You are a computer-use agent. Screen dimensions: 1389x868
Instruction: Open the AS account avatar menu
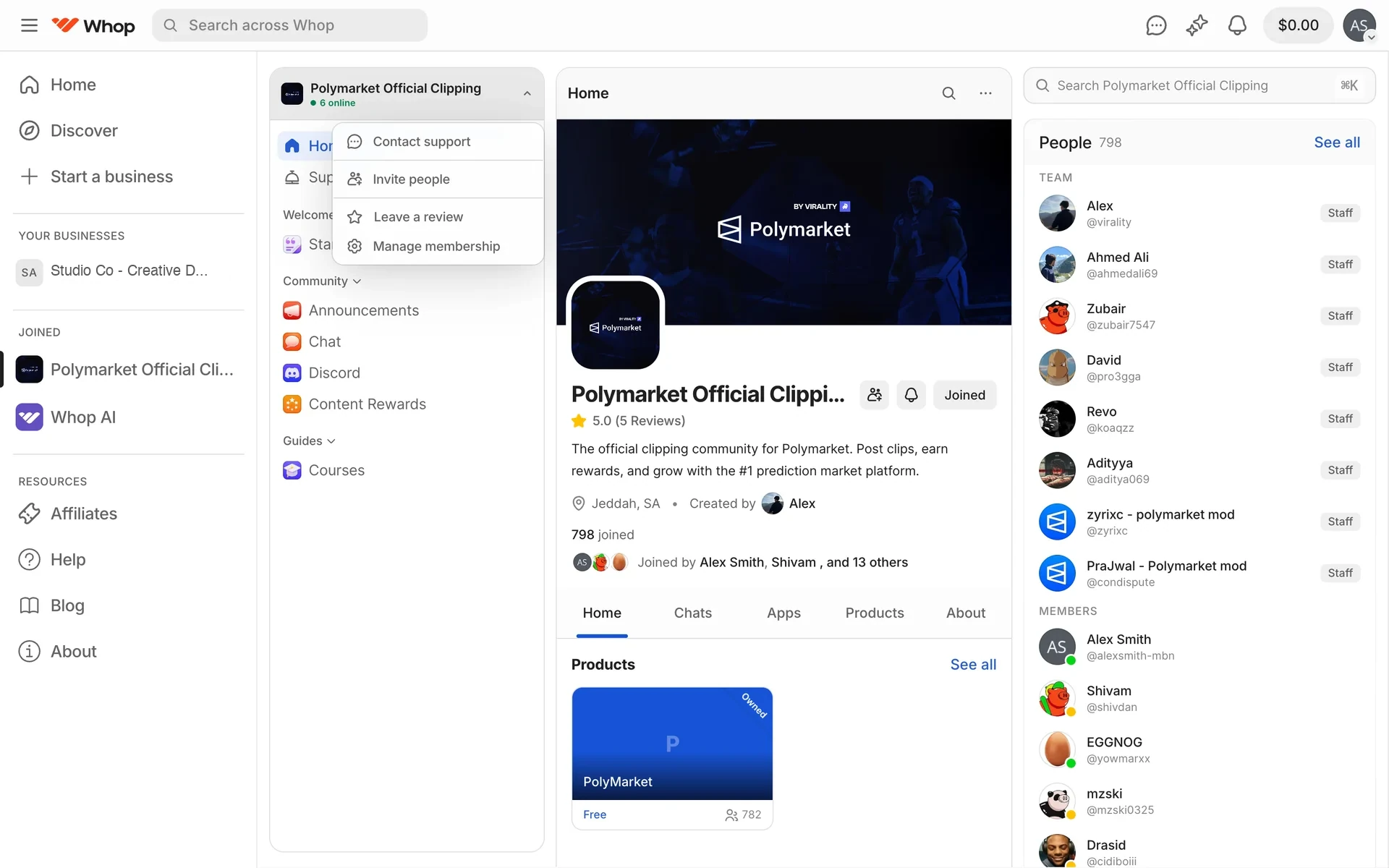1359,25
